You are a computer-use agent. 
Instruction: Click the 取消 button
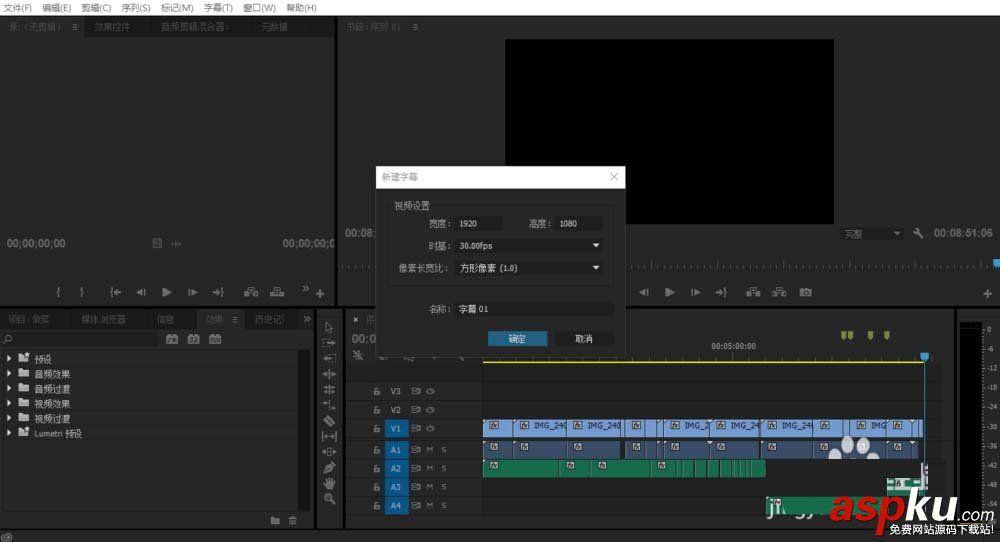coord(584,339)
